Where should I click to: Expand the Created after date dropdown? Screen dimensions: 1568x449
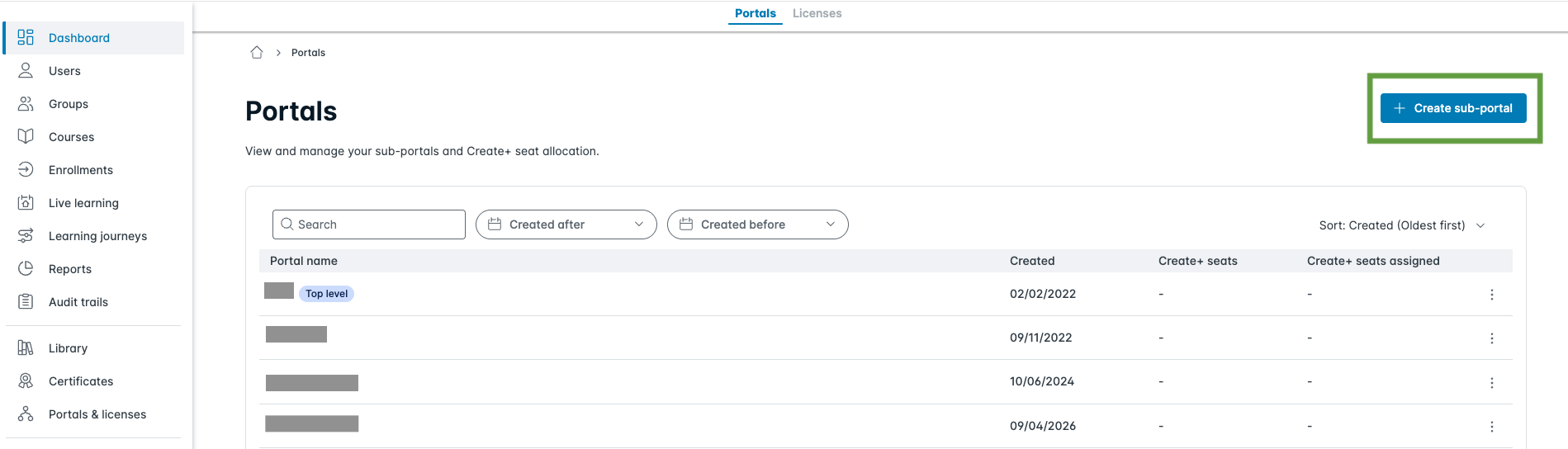pos(566,224)
